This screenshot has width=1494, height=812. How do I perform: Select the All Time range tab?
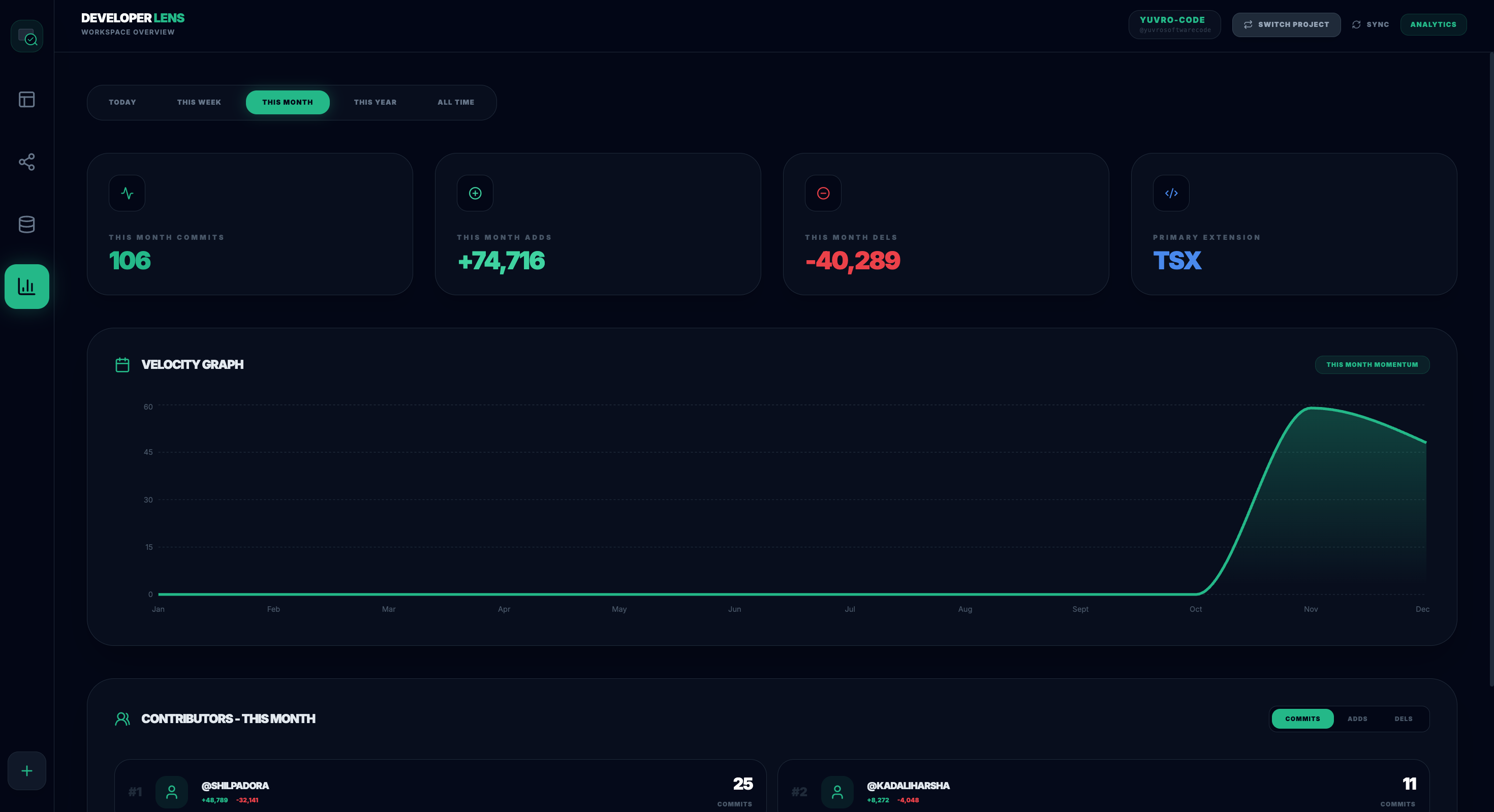[x=456, y=103]
